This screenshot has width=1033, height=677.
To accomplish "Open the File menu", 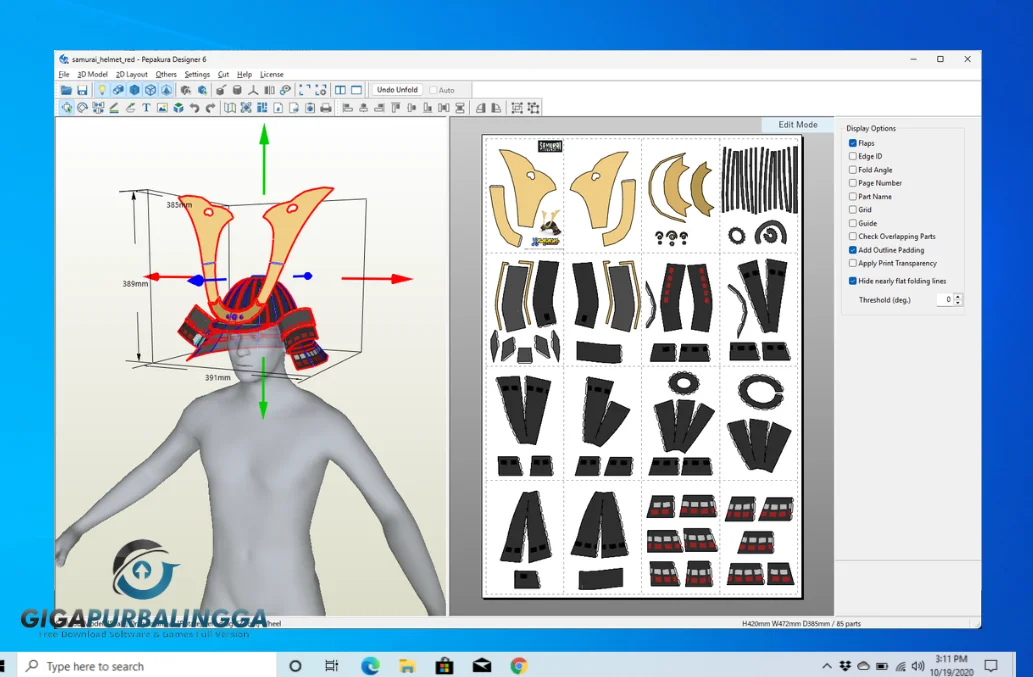I will 63,74.
